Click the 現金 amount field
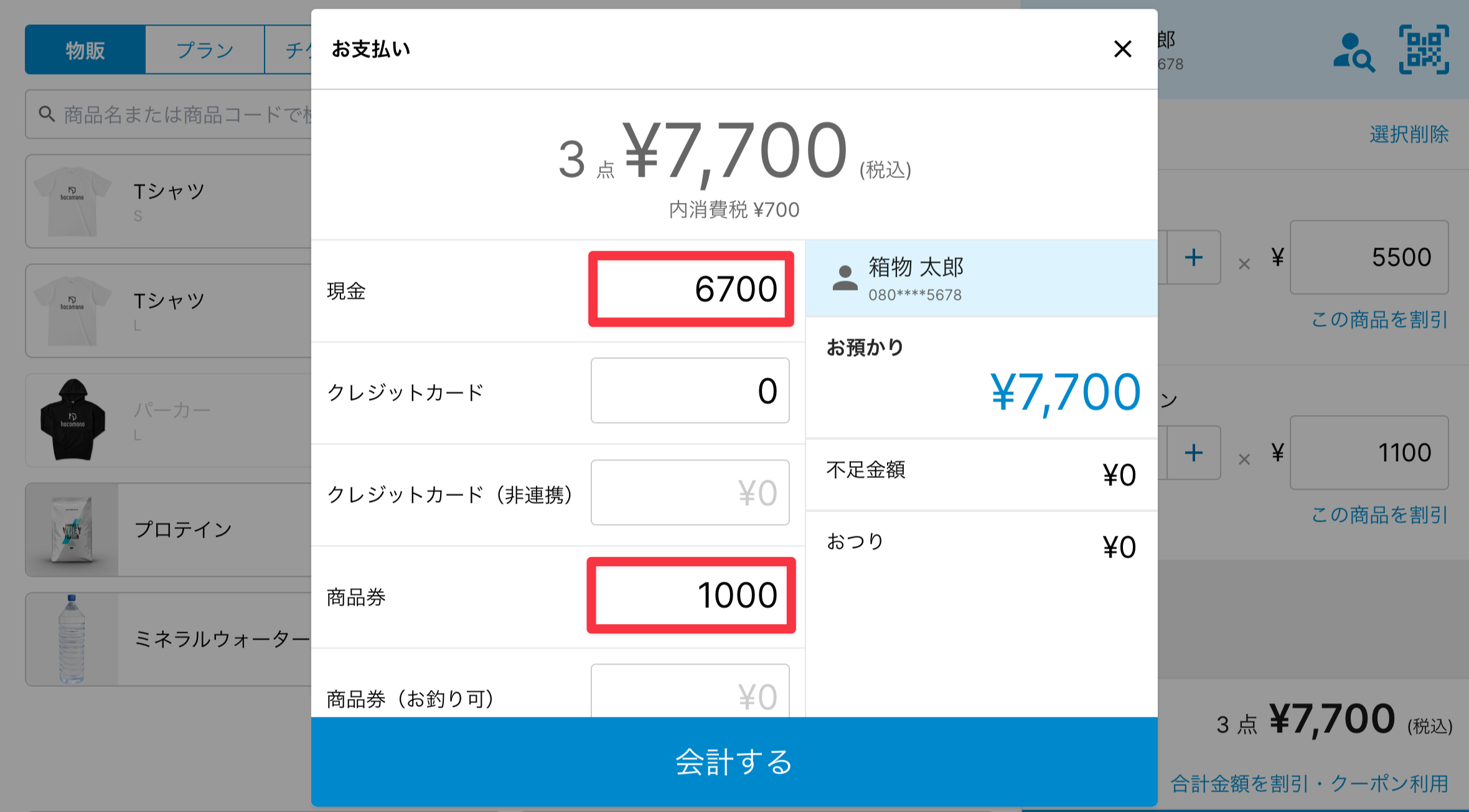 (x=691, y=289)
